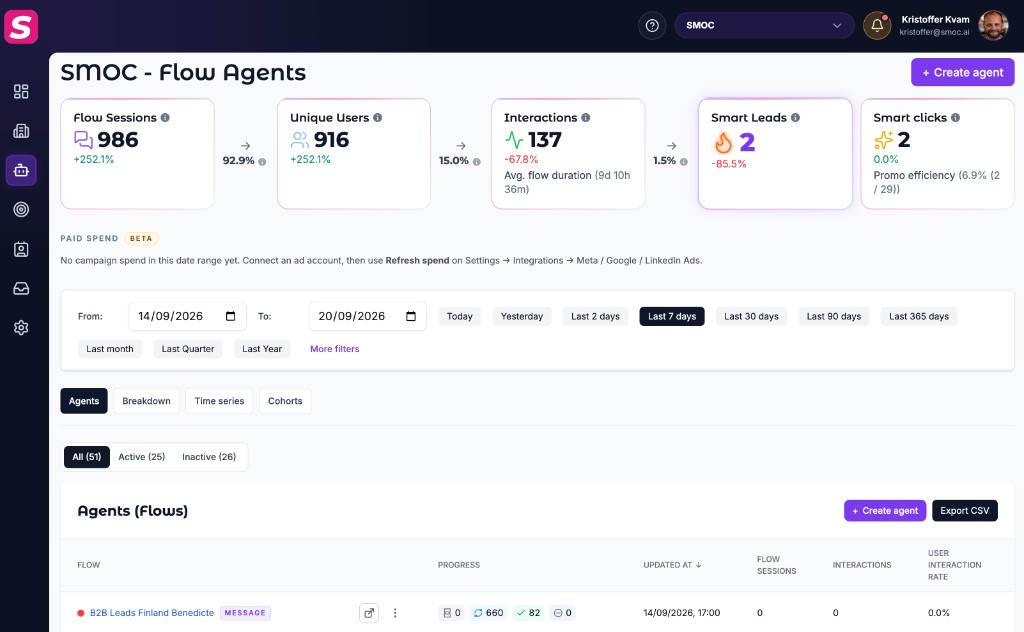Export CSV of agents
The image size is (1024, 632).
[x=965, y=511]
